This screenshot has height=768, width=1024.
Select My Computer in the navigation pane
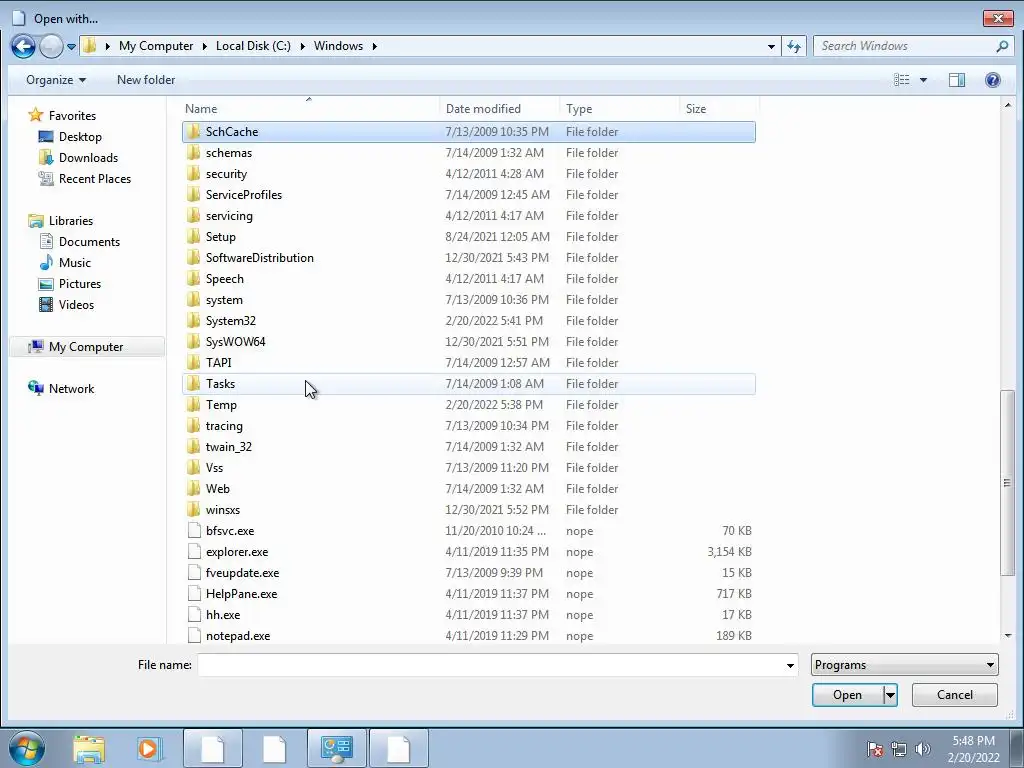coord(87,347)
